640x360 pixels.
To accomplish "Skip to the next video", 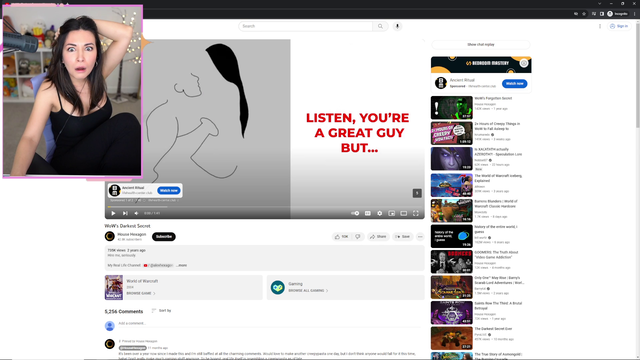I will (125, 213).
